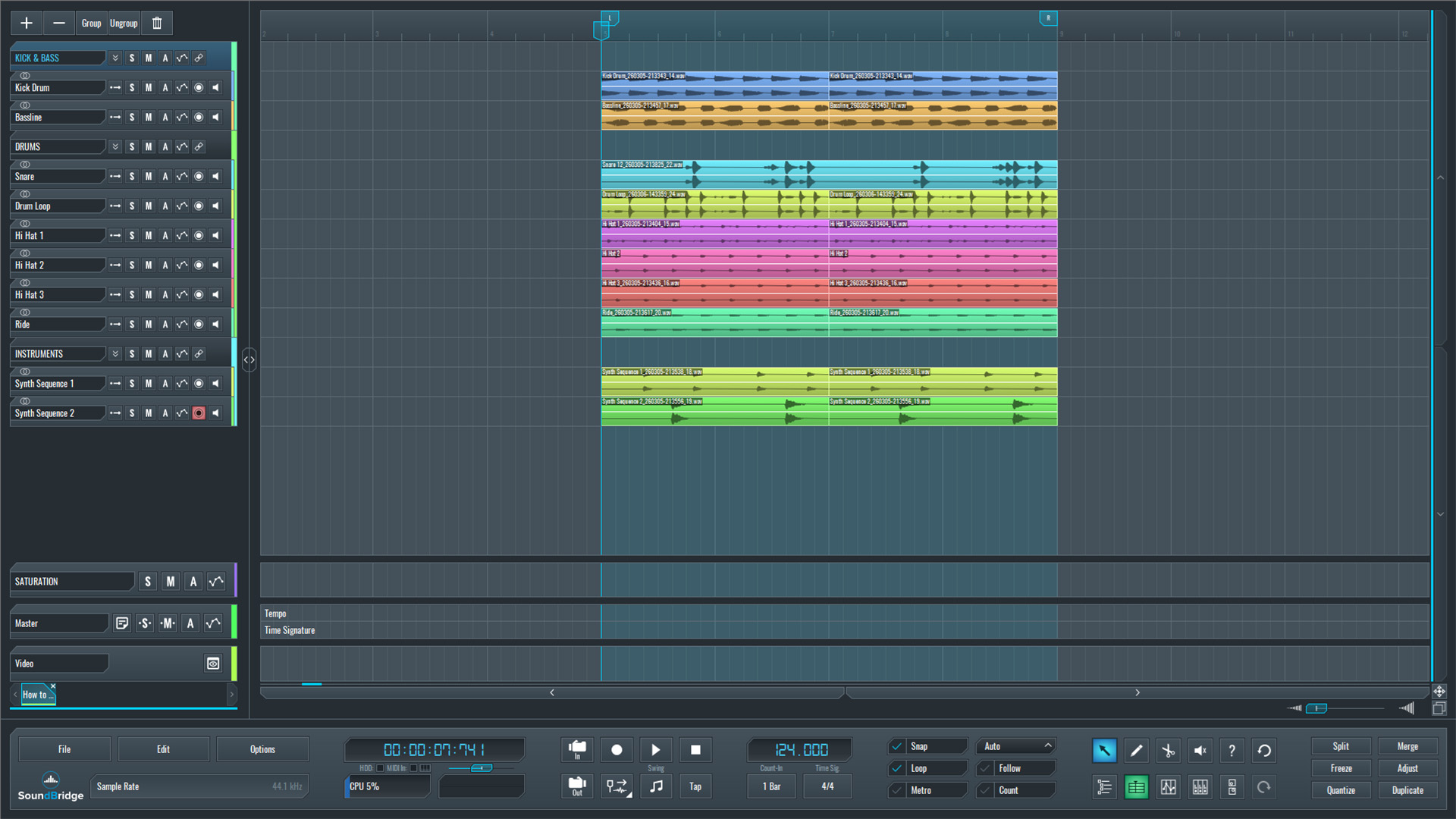
Task: Click the Adjust button
Action: pyautogui.click(x=1407, y=768)
